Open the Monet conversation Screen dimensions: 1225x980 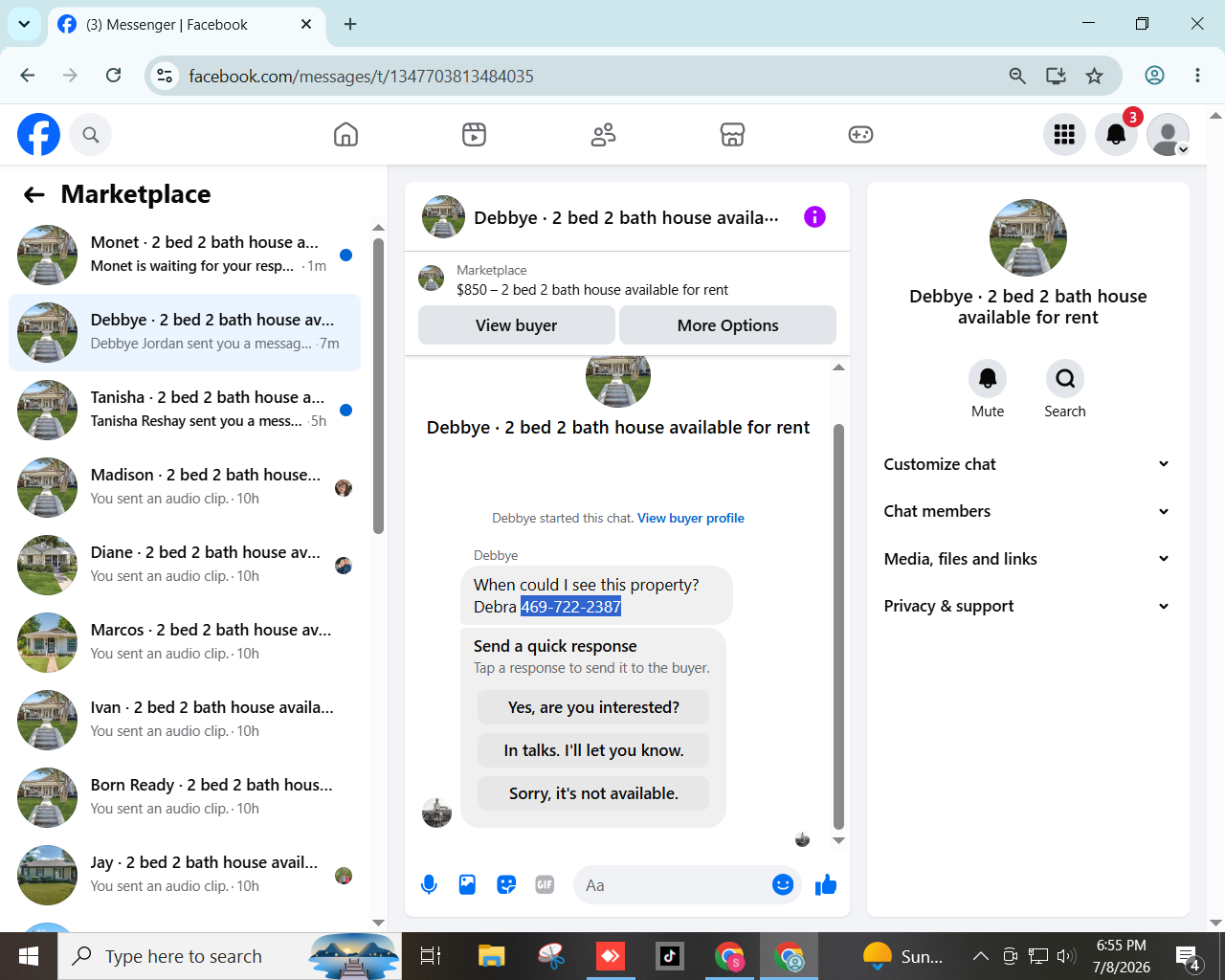[x=185, y=255]
